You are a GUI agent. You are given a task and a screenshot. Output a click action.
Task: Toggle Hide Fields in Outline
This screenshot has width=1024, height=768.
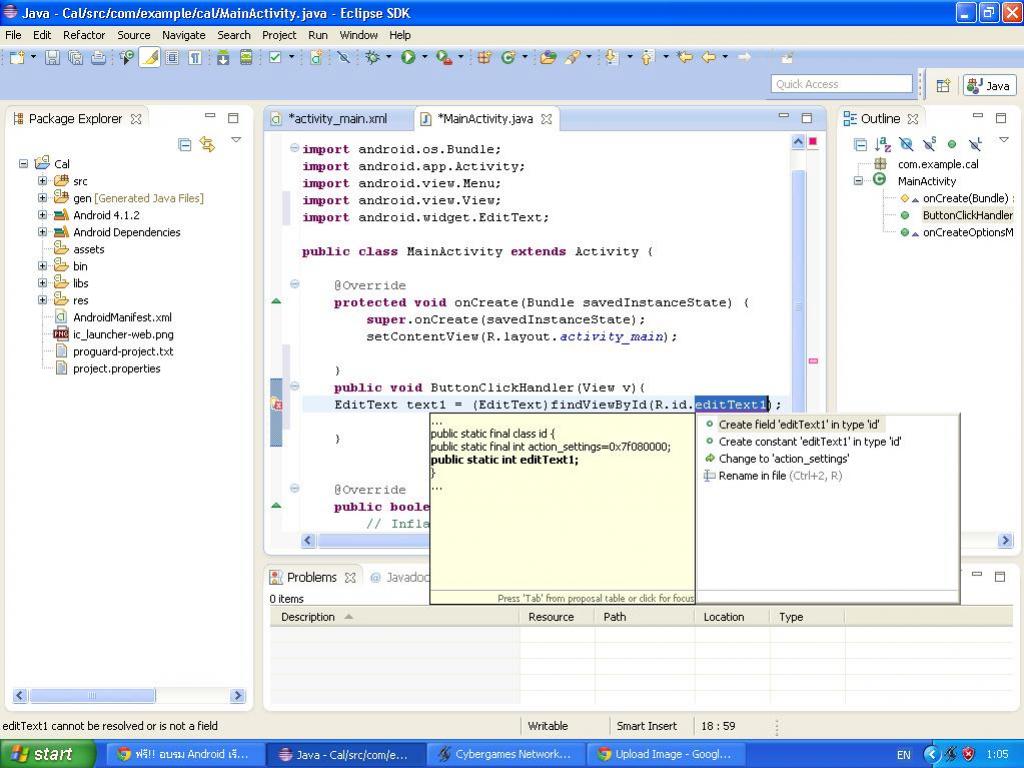pos(906,144)
